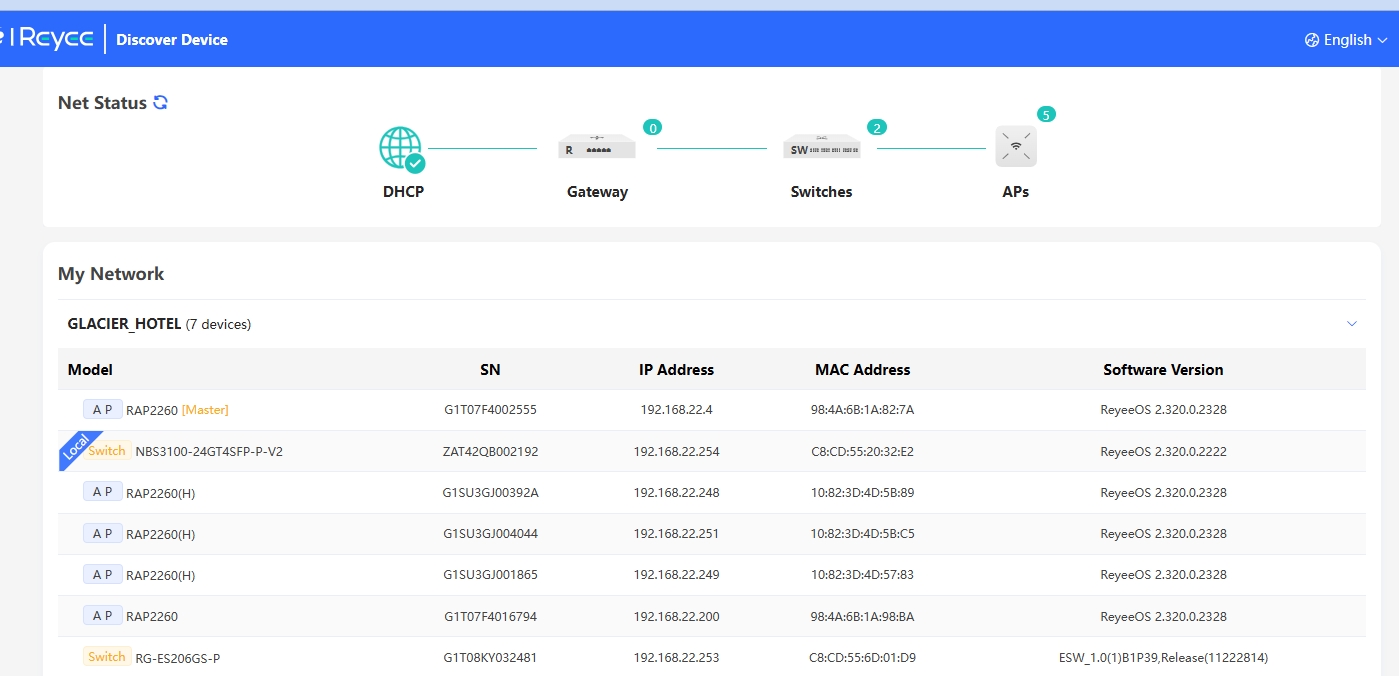This screenshot has height=676, width=1399.
Task: Click MAC address 10:82:3D:4D:5B:C5
Action: pos(862,533)
